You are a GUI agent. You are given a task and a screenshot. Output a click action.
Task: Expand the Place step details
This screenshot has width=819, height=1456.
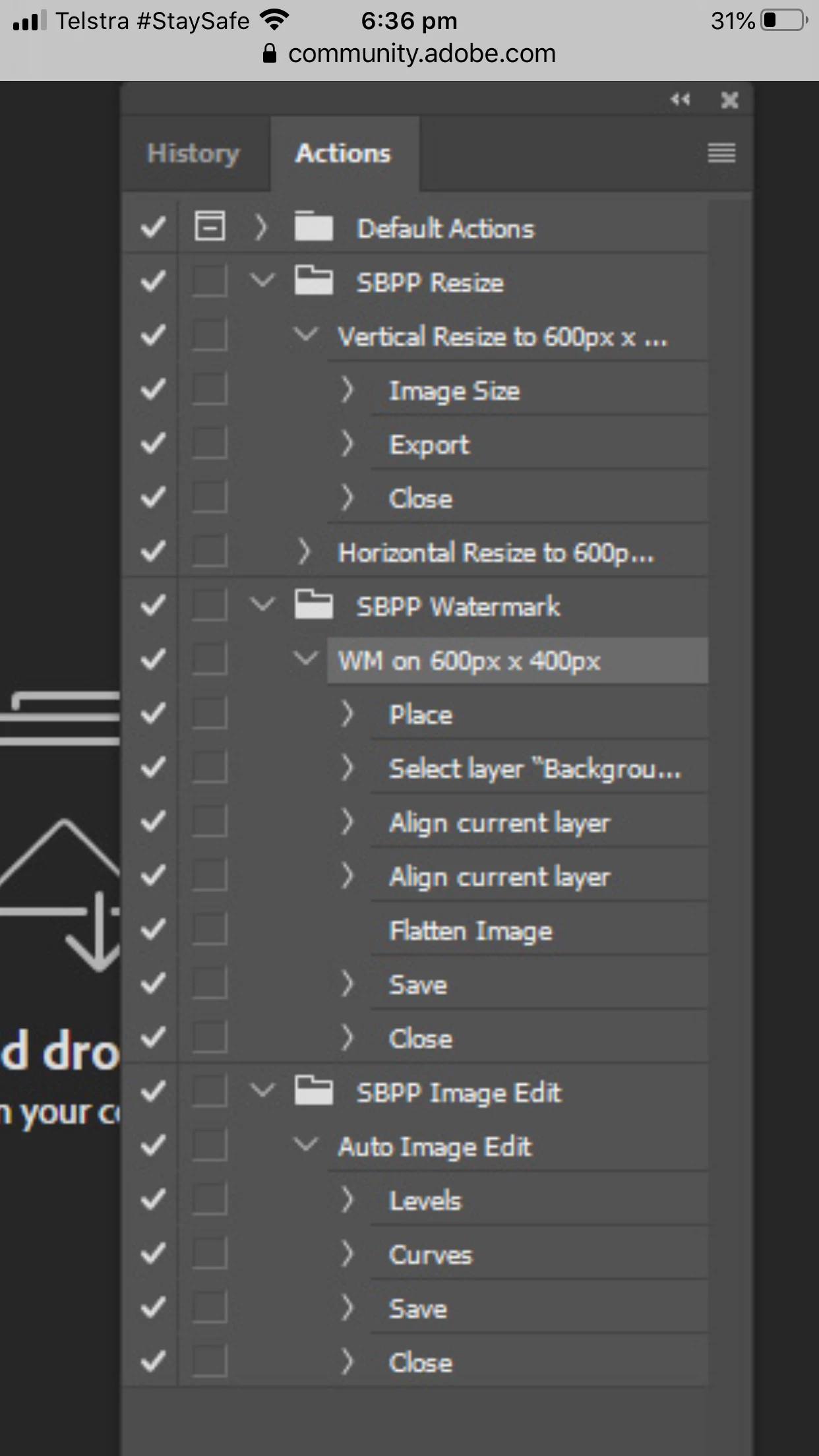click(x=347, y=713)
